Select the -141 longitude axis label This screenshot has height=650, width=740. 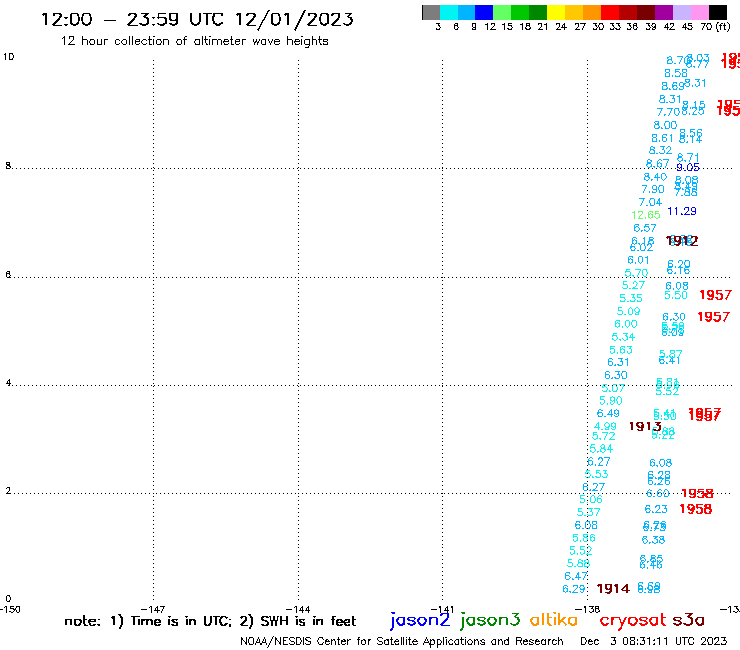442,609
